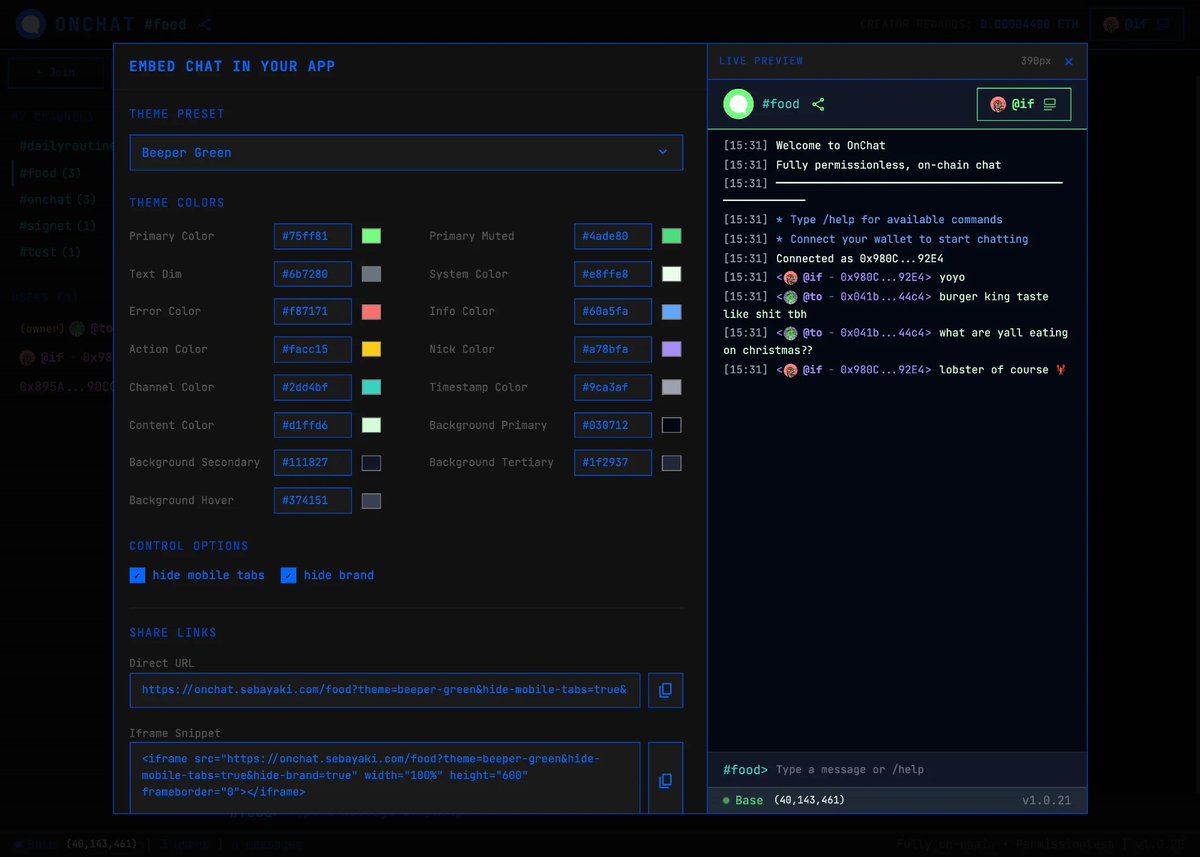Click the Action Color swatch
Viewport: 1200px width, 857px height.
tap(371, 349)
